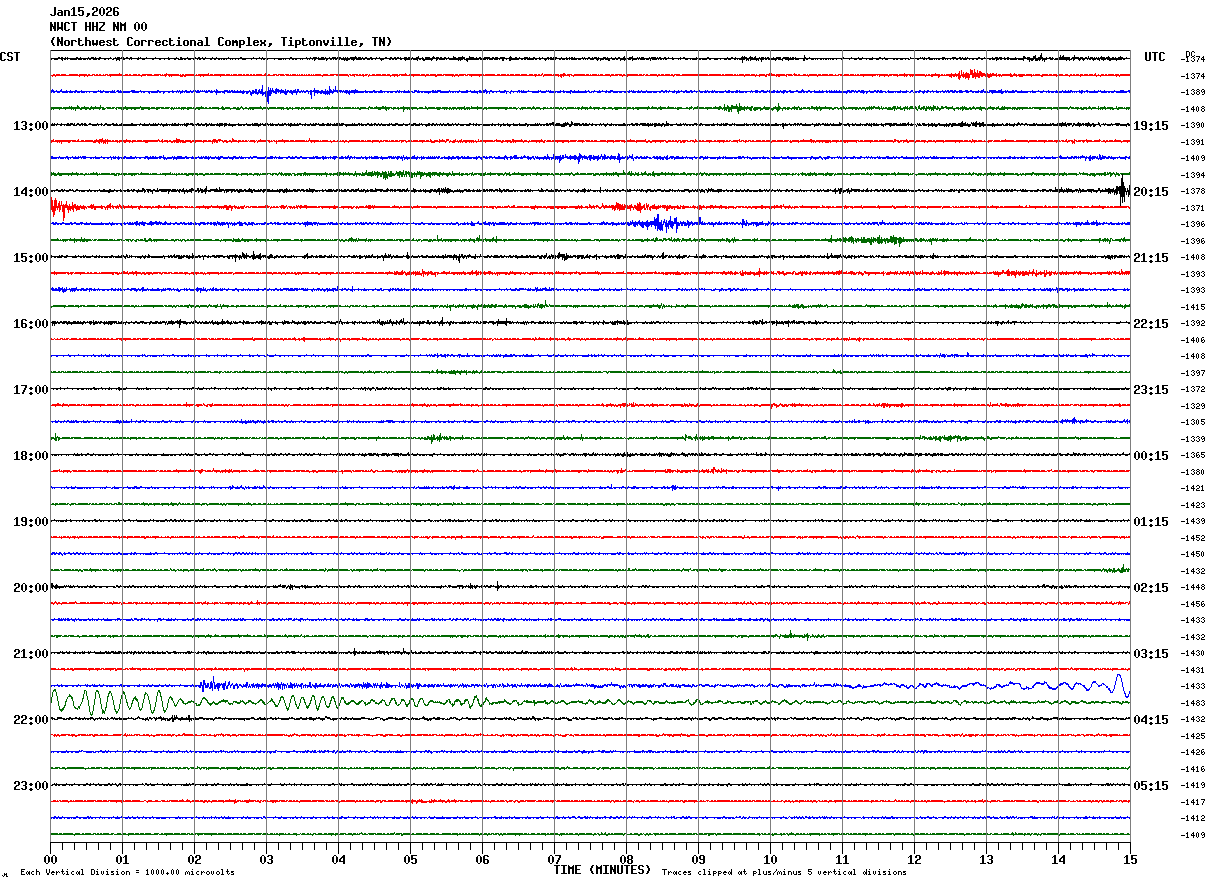Click the DC offset value -1365
This screenshot has width=1210, height=886.
[x=1192, y=455]
